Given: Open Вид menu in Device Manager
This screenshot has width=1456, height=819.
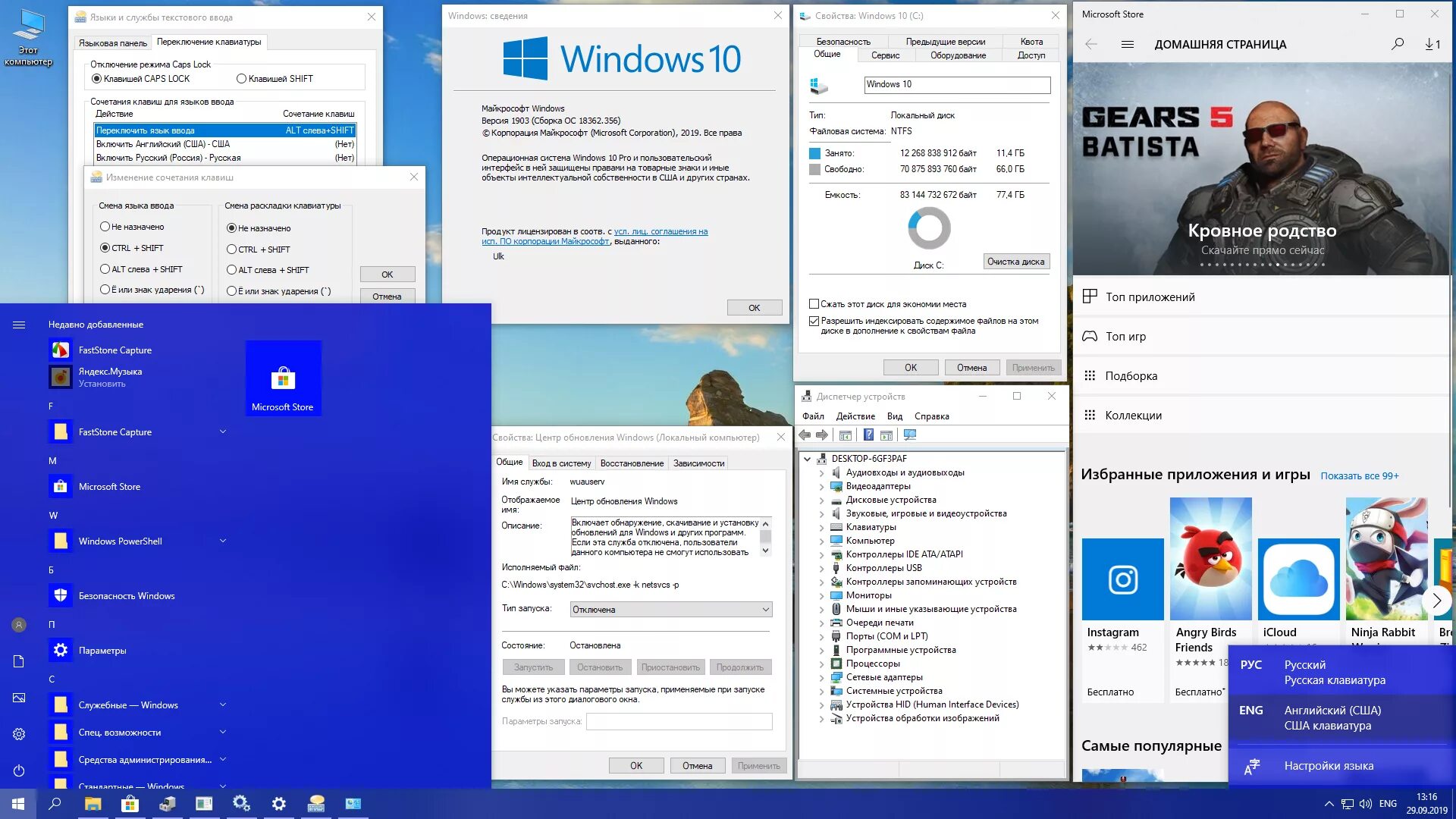Looking at the screenshot, I should click(895, 416).
